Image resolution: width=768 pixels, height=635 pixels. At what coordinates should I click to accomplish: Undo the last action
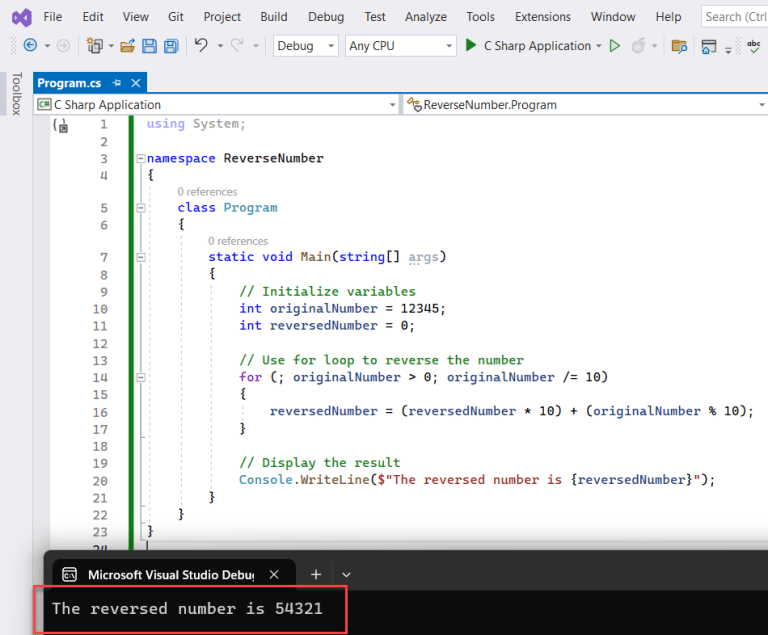tap(201, 45)
